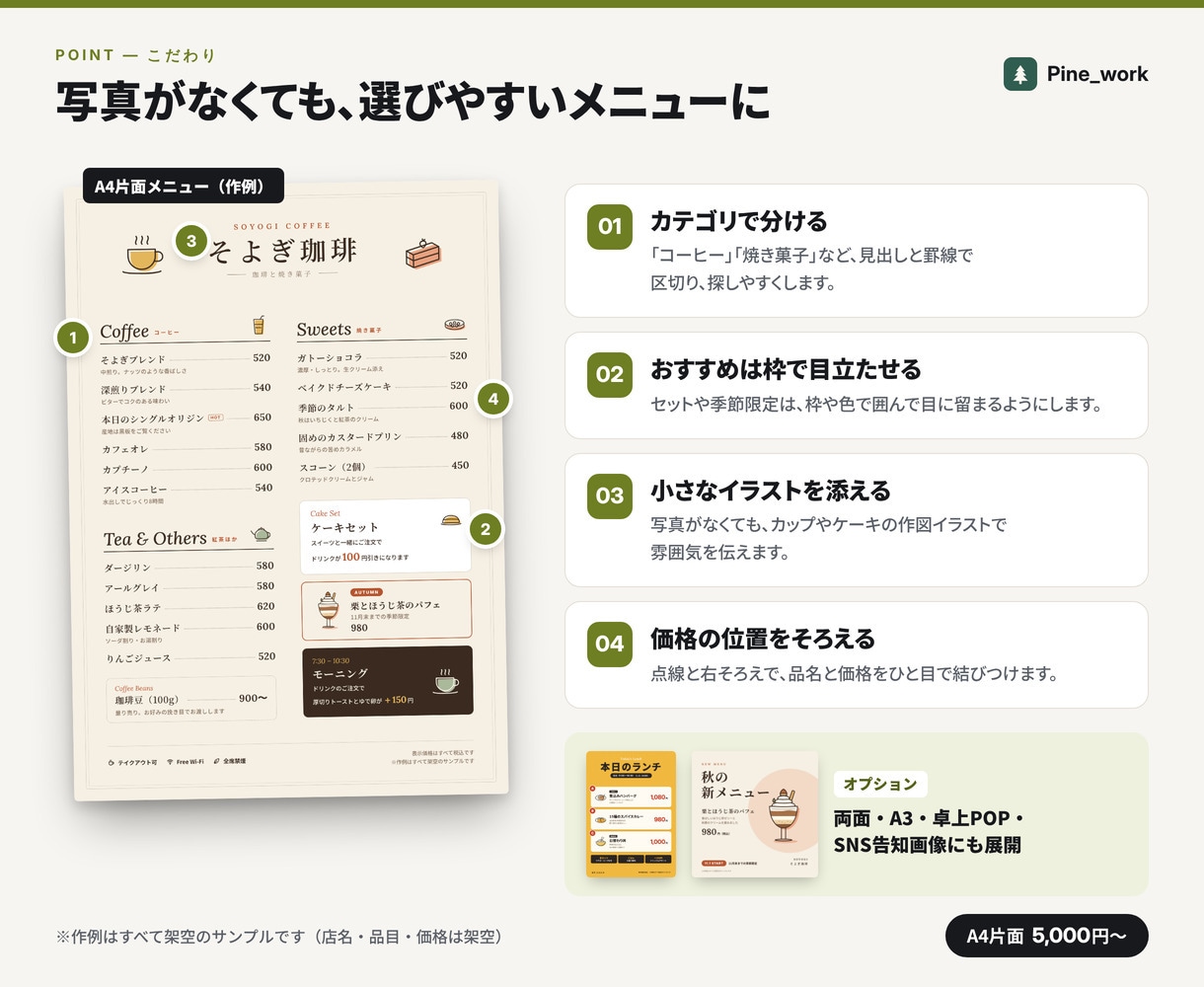Click the AUTUMN label badge

point(366,592)
